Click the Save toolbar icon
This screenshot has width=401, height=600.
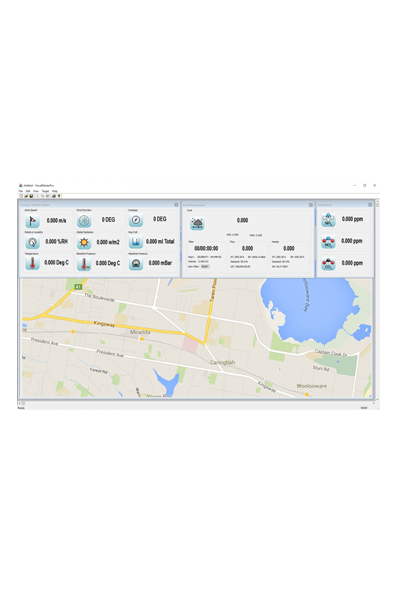(31, 196)
